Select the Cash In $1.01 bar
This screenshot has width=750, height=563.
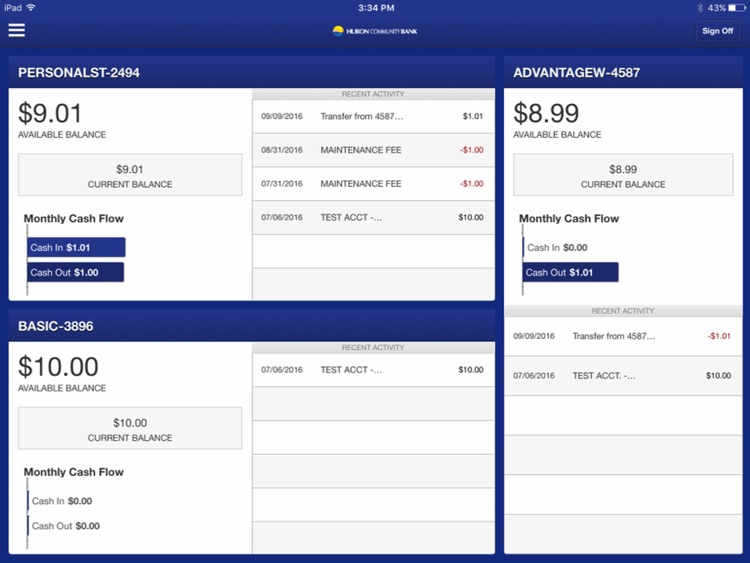(x=77, y=247)
